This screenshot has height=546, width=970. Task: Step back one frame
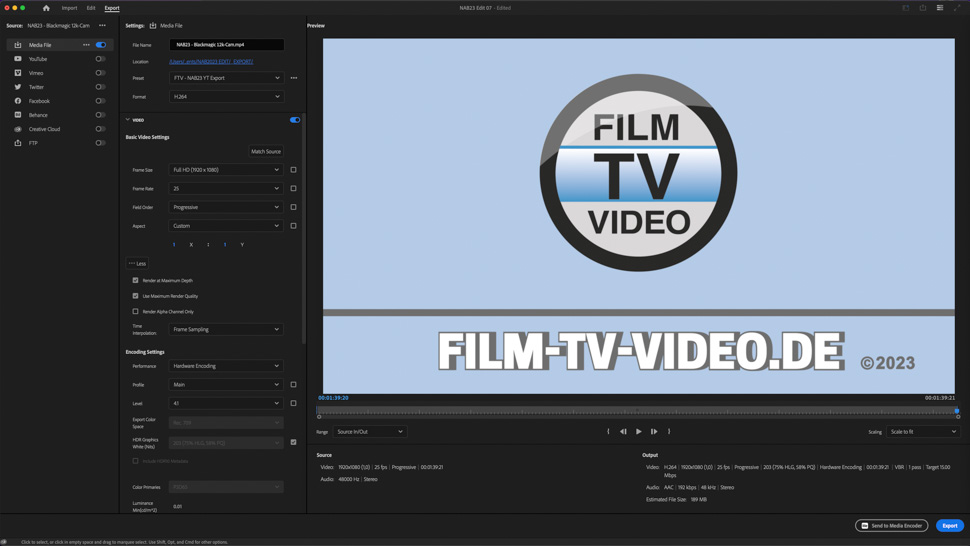[623, 432]
